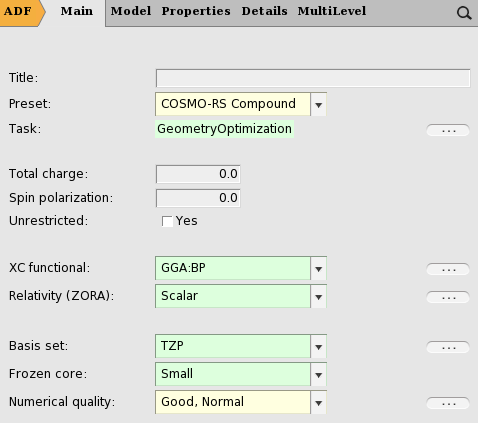Open Basis set details ellipsis button
Viewport: 478px width, 423px height.
448,347
